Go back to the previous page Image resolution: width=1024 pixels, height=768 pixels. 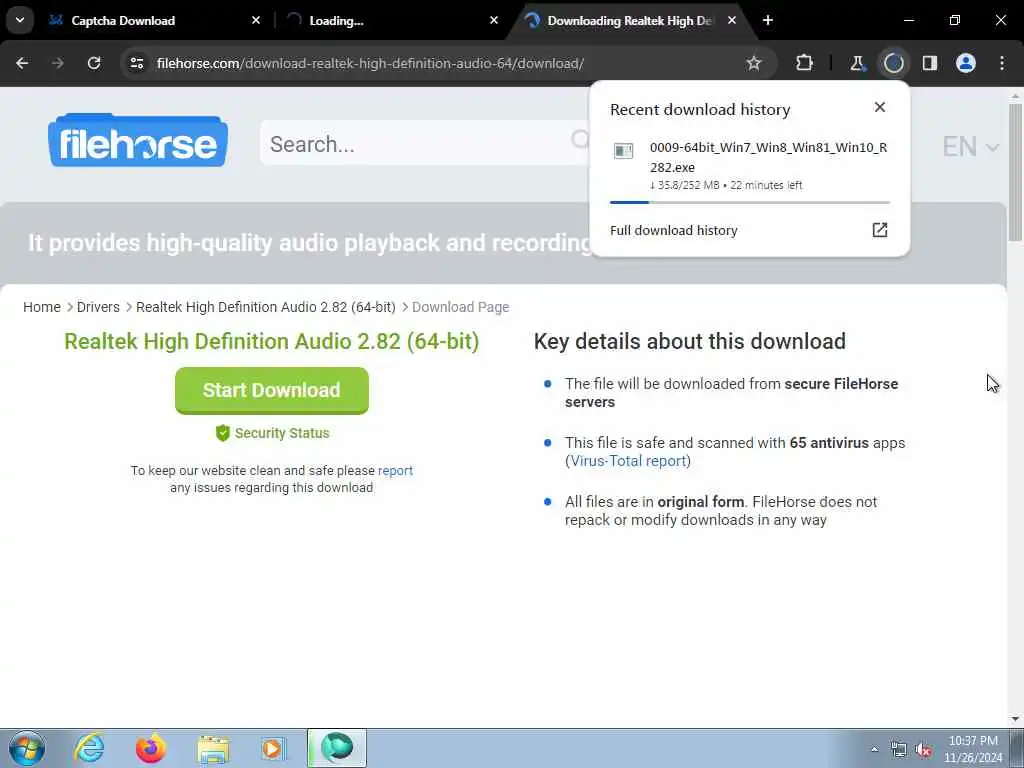point(22,63)
